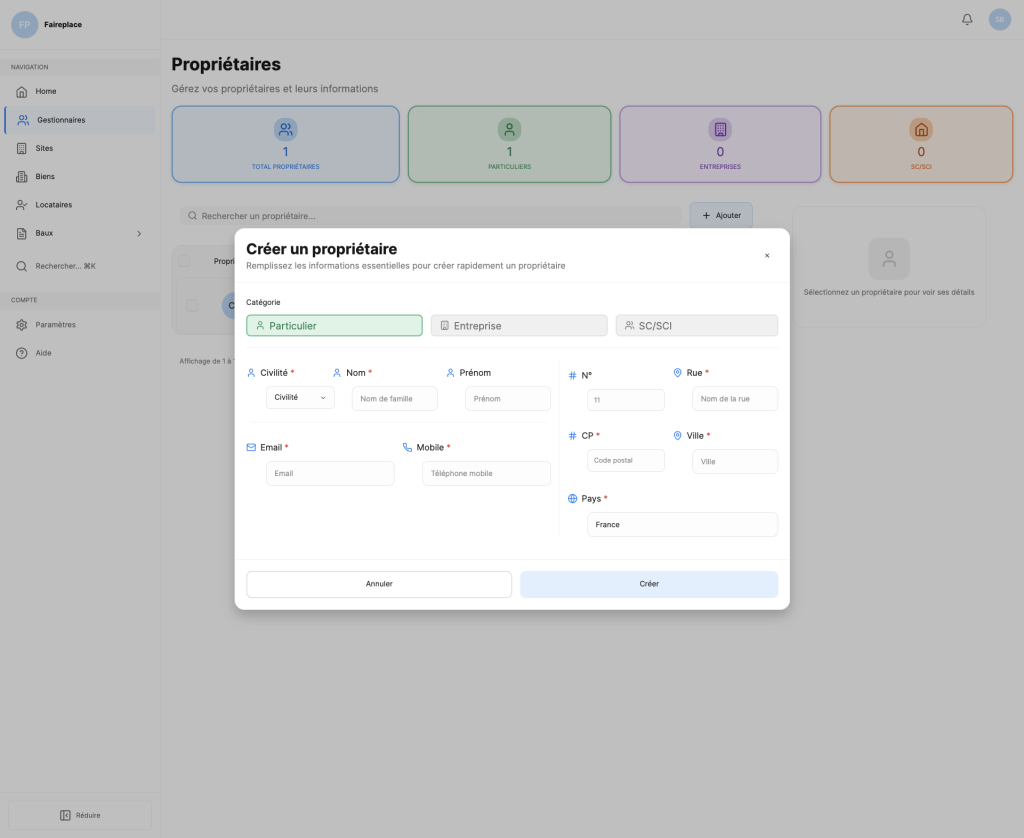
Task: Choose the Entreprise category option
Action: (x=518, y=326)
